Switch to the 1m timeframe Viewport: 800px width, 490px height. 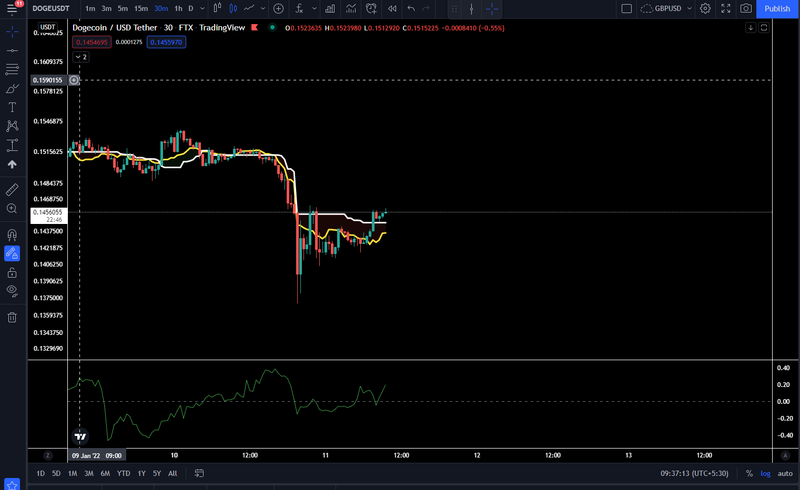click(90, 8)
